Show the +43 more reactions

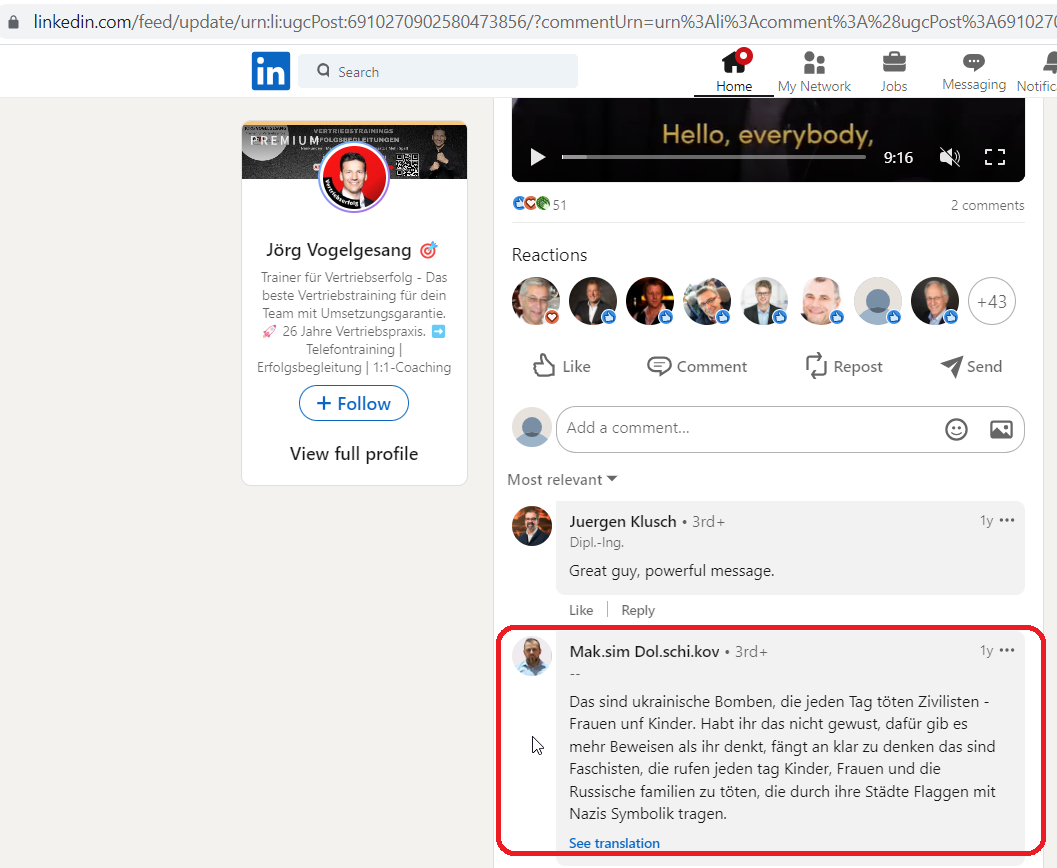[x=992, y=301]
